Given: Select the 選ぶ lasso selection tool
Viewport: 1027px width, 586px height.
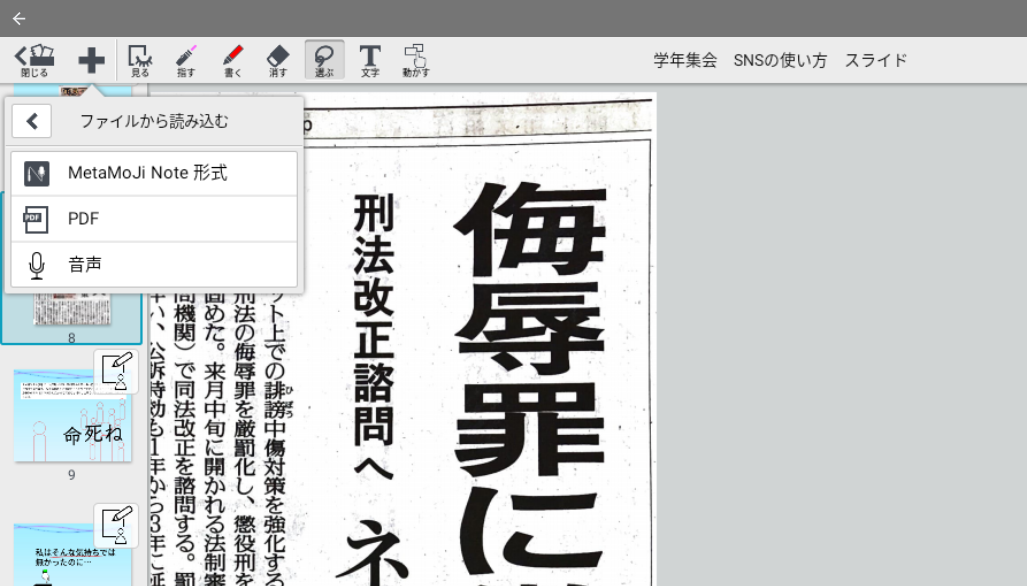Looking at the screenshot, I should point(324,60).
